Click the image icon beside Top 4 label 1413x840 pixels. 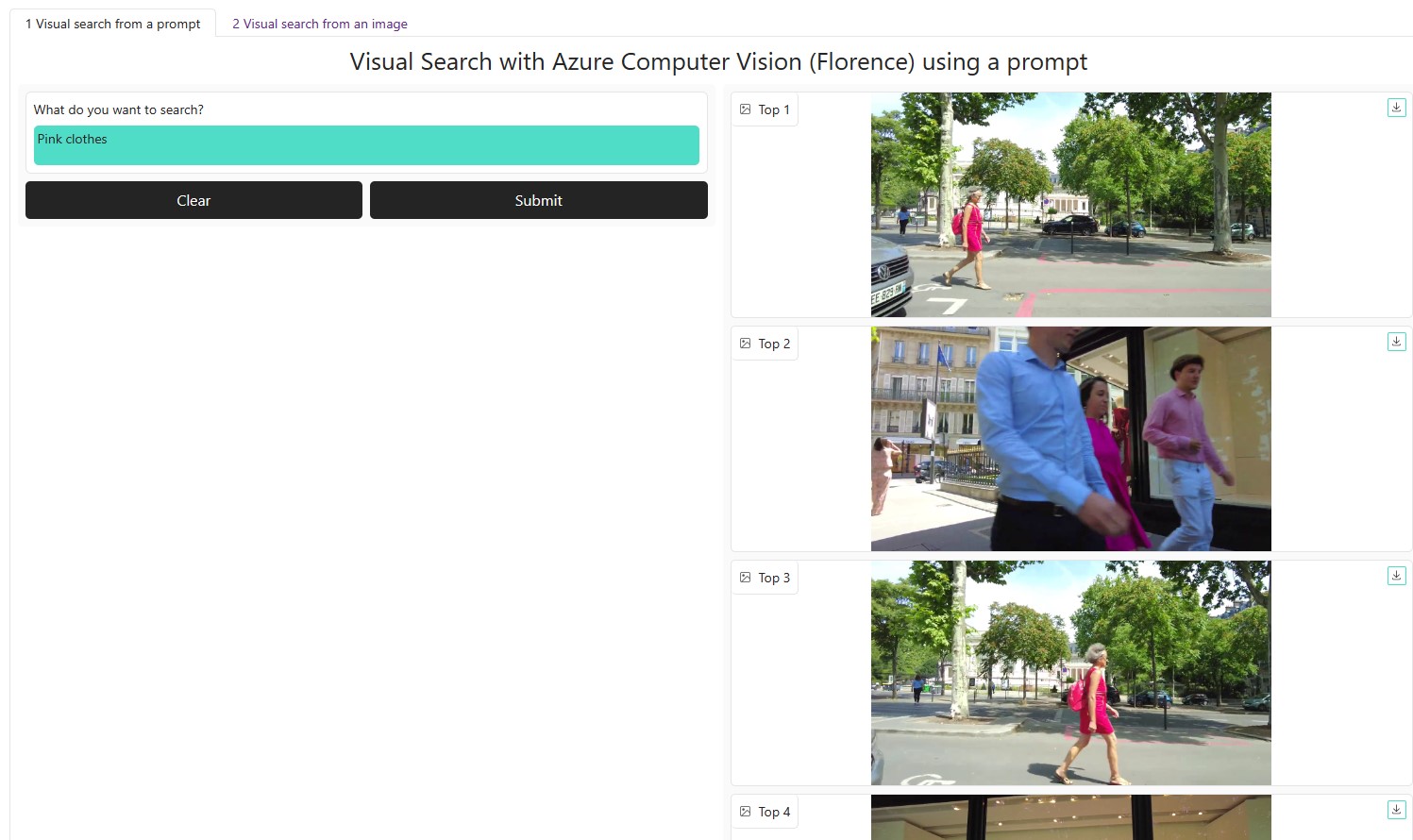pyautogui.click(x=746, y=812)
